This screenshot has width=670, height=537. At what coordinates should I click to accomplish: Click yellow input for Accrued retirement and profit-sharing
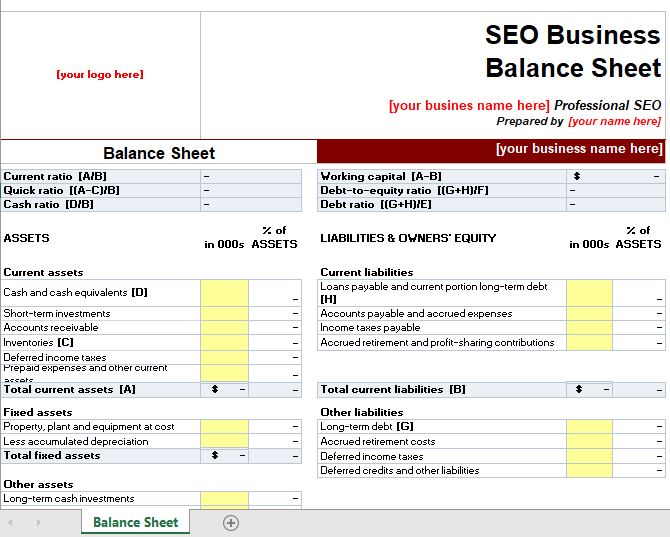tap(589, 343)
